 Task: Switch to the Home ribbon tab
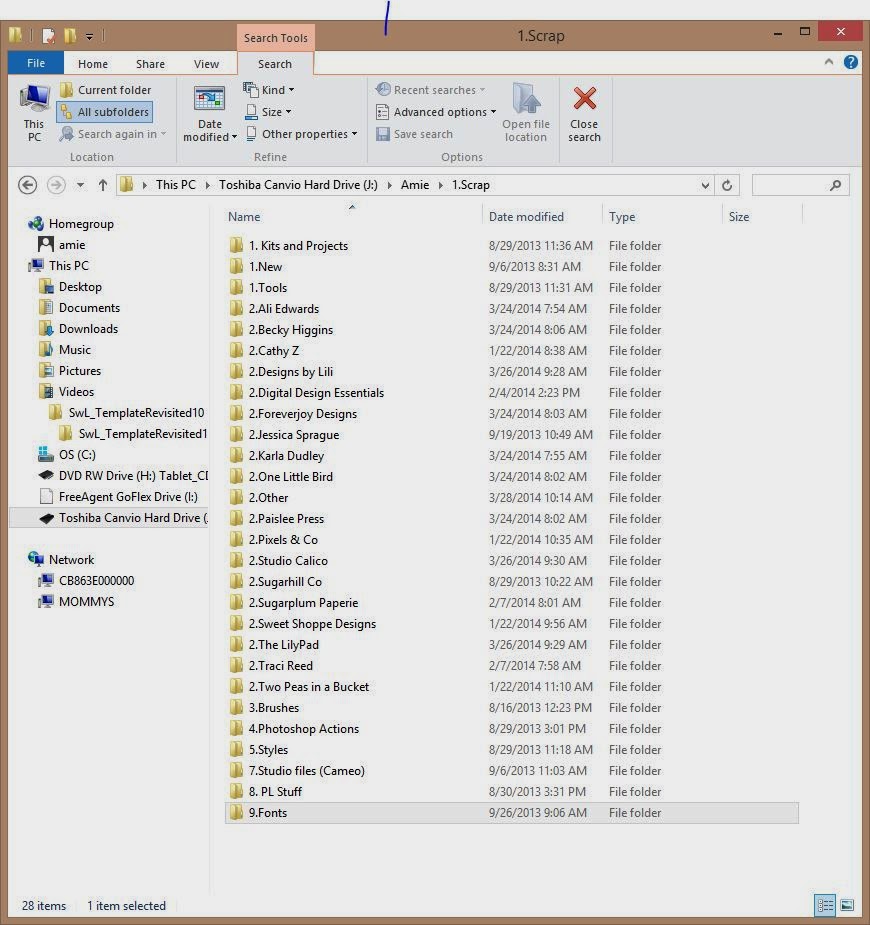click(93, 64)
